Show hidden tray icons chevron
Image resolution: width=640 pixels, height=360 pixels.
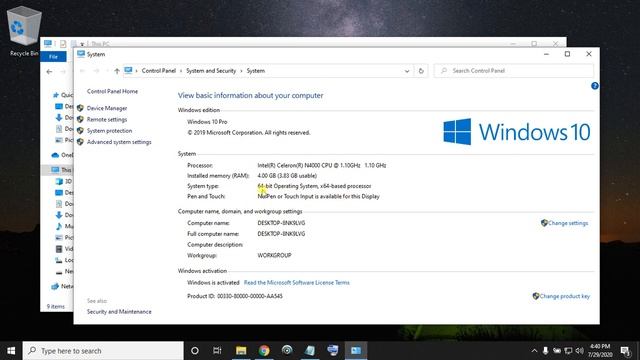pos(534,351)
